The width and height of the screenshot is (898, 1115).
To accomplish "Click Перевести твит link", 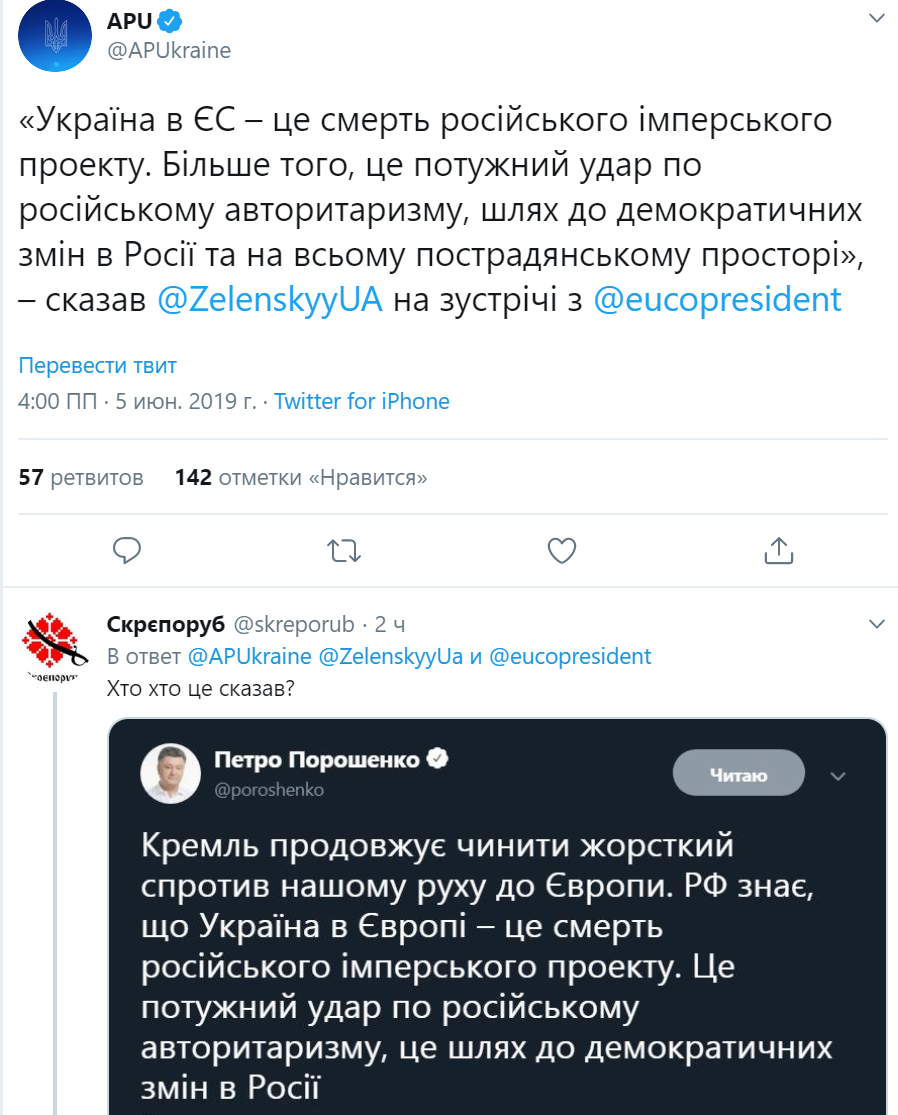I will pyautogui.click(x=98, y=366).
